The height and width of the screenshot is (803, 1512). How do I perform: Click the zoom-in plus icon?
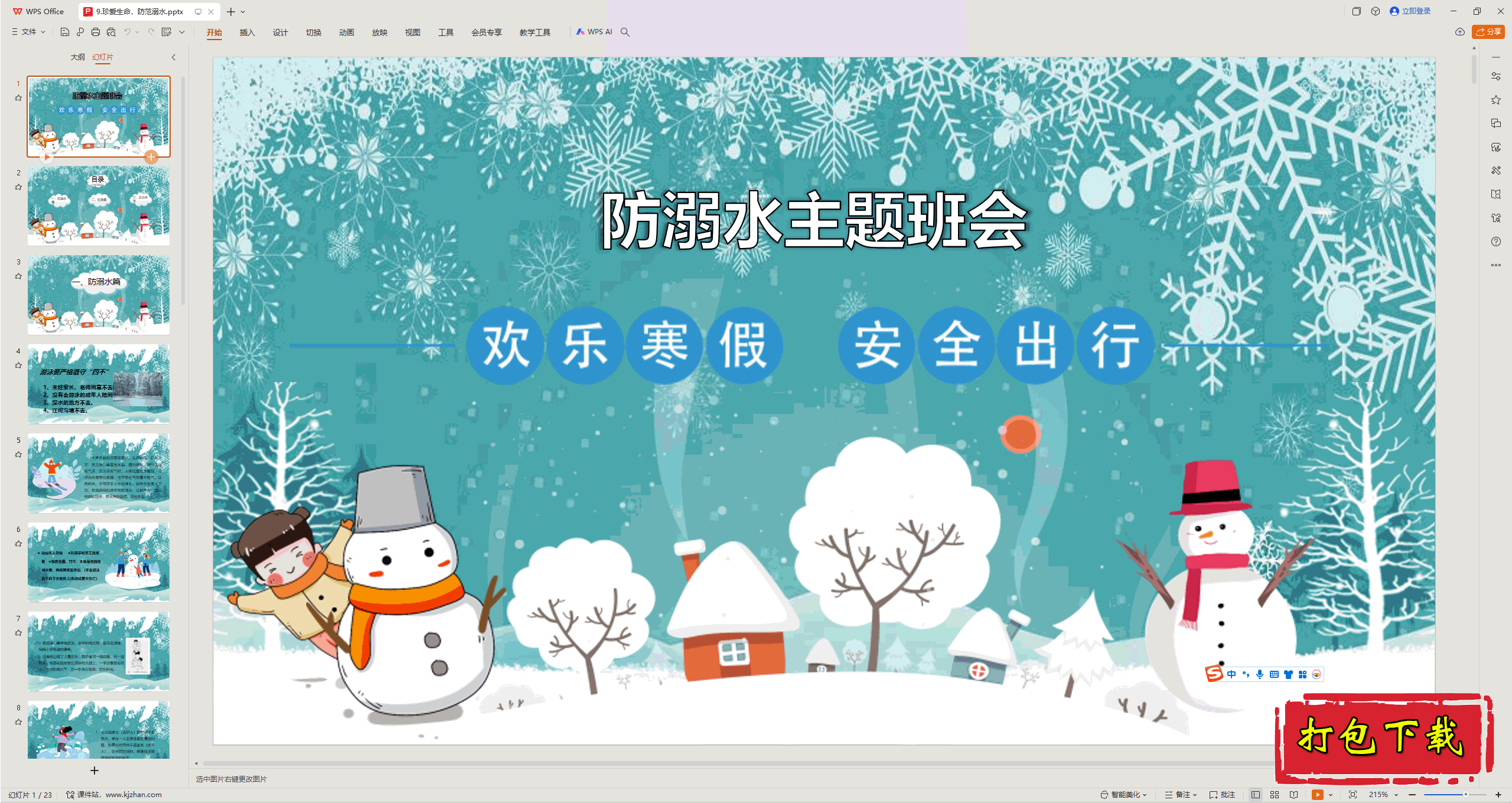point(1498,795)
